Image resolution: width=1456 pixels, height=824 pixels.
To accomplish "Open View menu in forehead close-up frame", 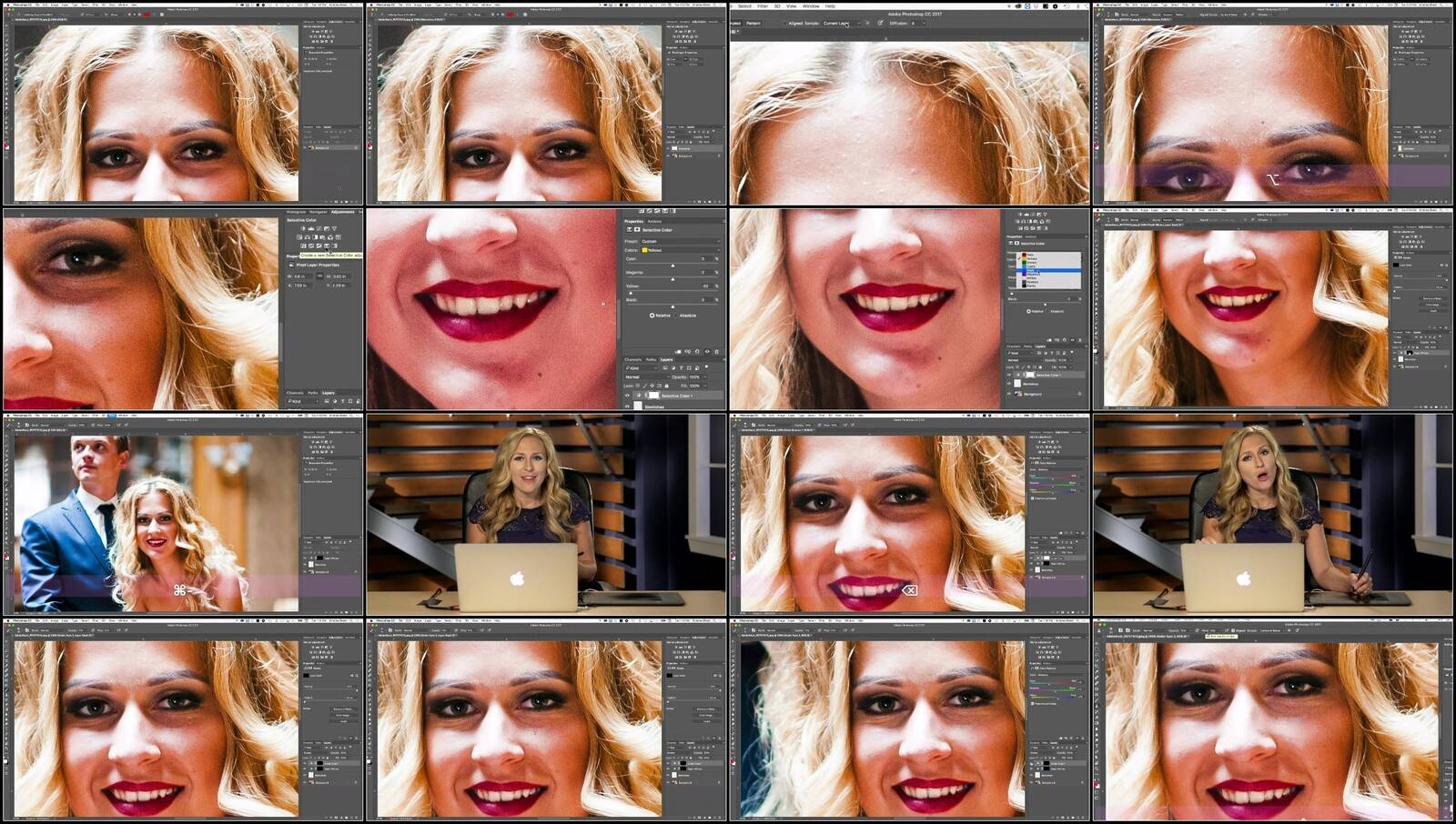I will coord(791,6).
